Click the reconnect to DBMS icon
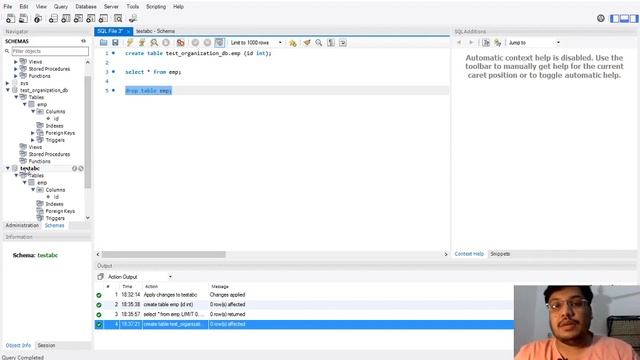 pyautogui.click(x=133, y=18)
